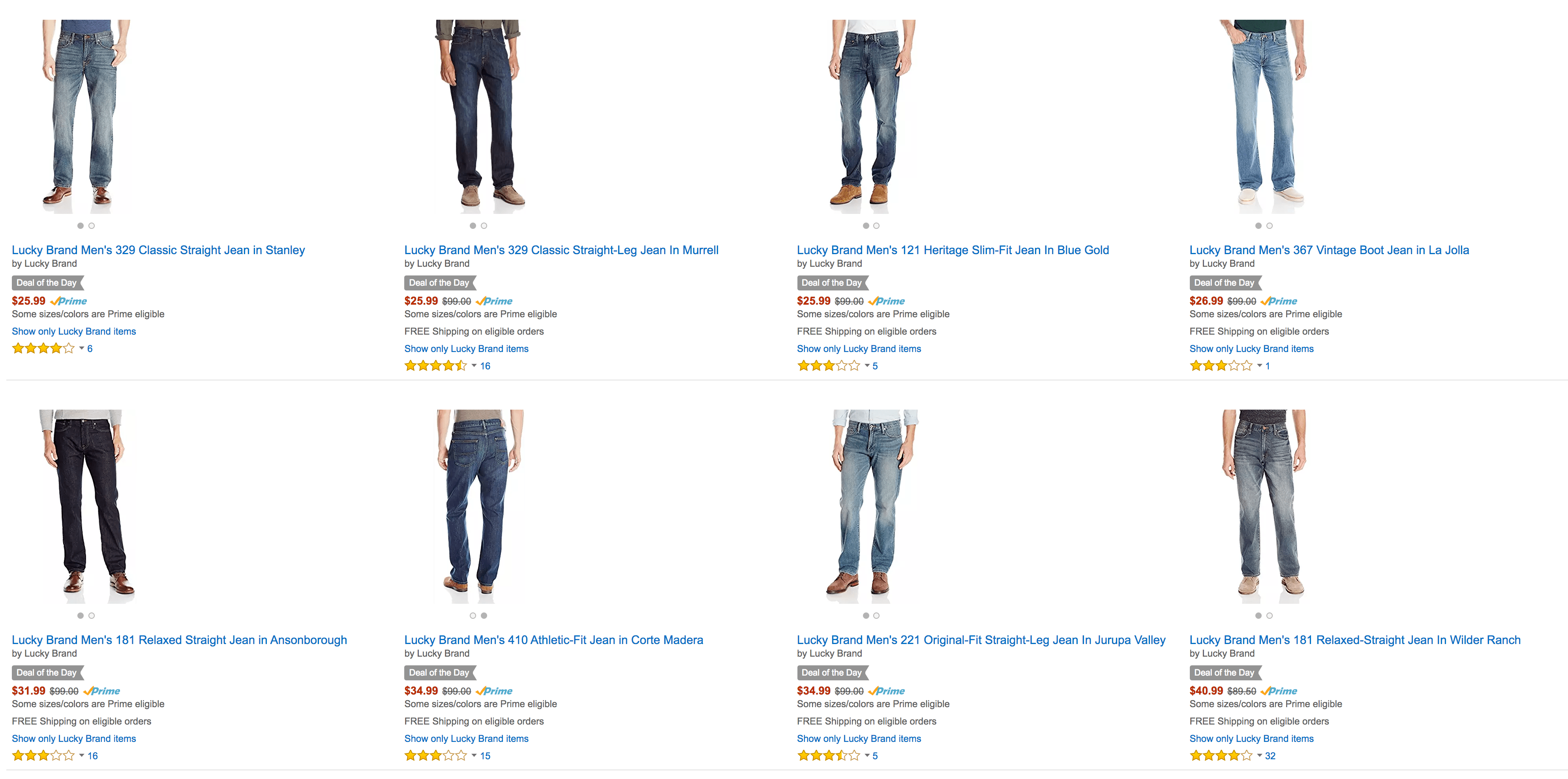Viewport: 1568px width, 779px height.
Task: Open the 367 Vintage Boot Jean product page
Action: [1329, 249]
